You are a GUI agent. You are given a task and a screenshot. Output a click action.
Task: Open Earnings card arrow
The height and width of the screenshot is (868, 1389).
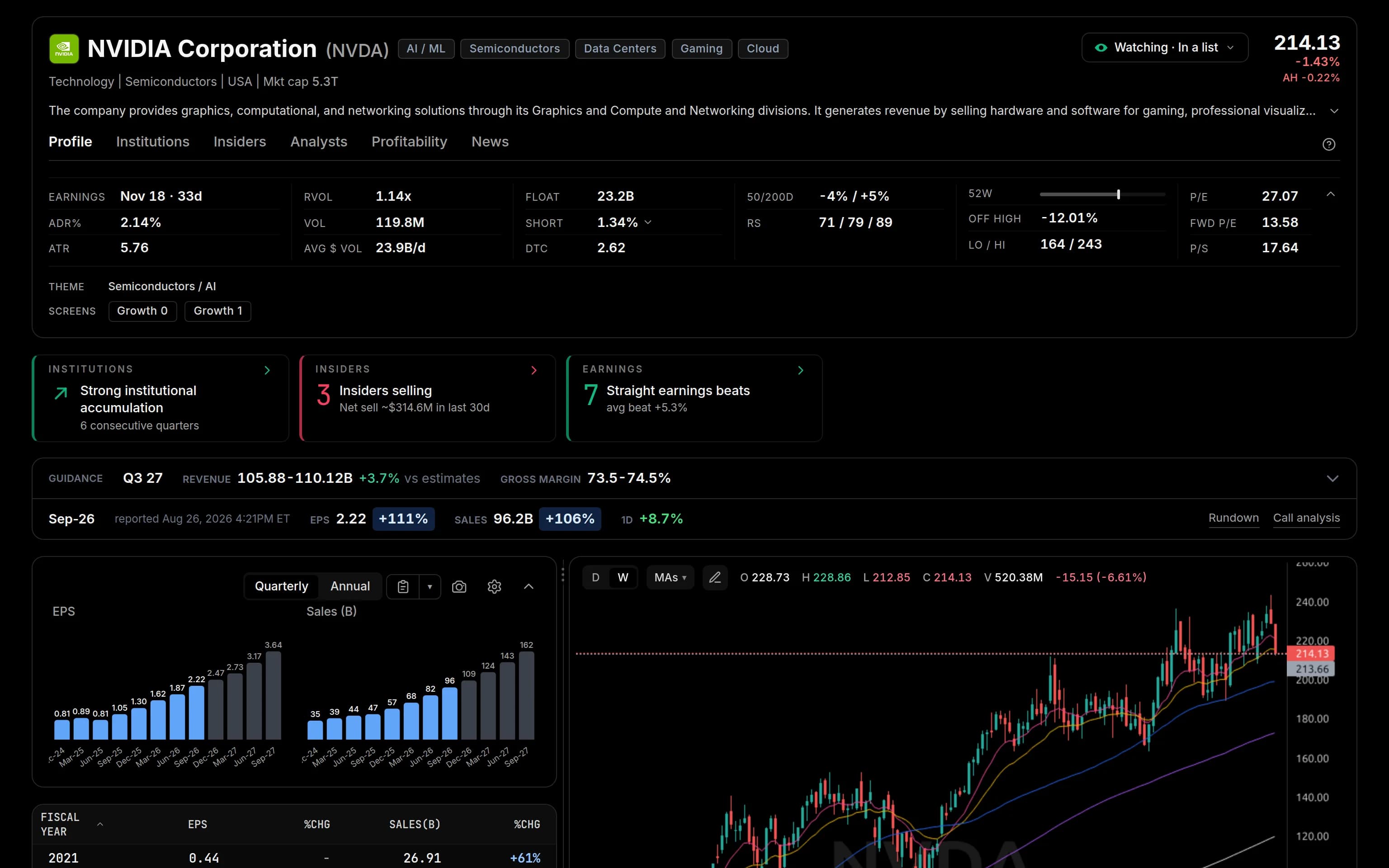tap(801, 370)
